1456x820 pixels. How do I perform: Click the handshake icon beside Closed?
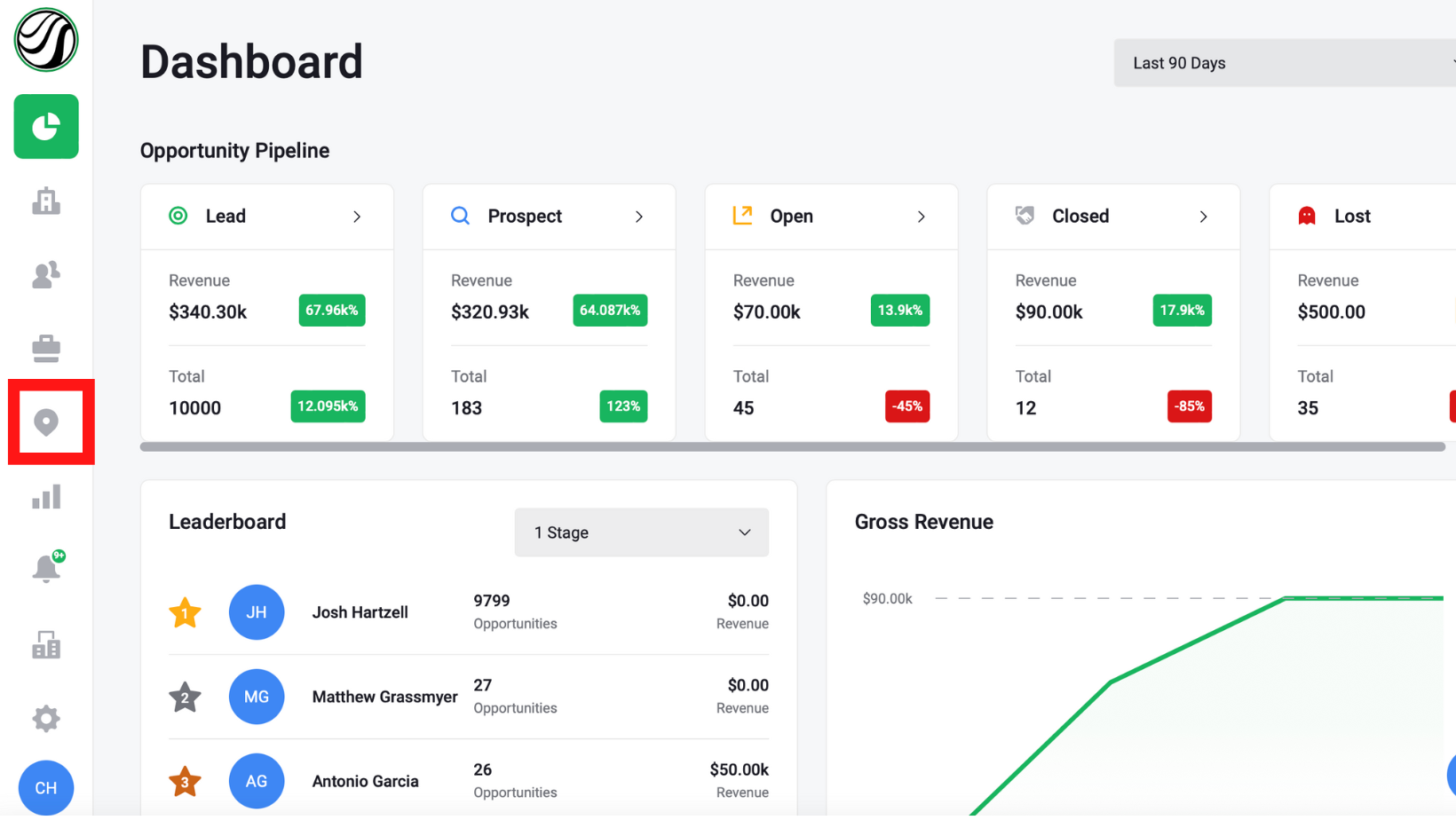(1025, 216)
